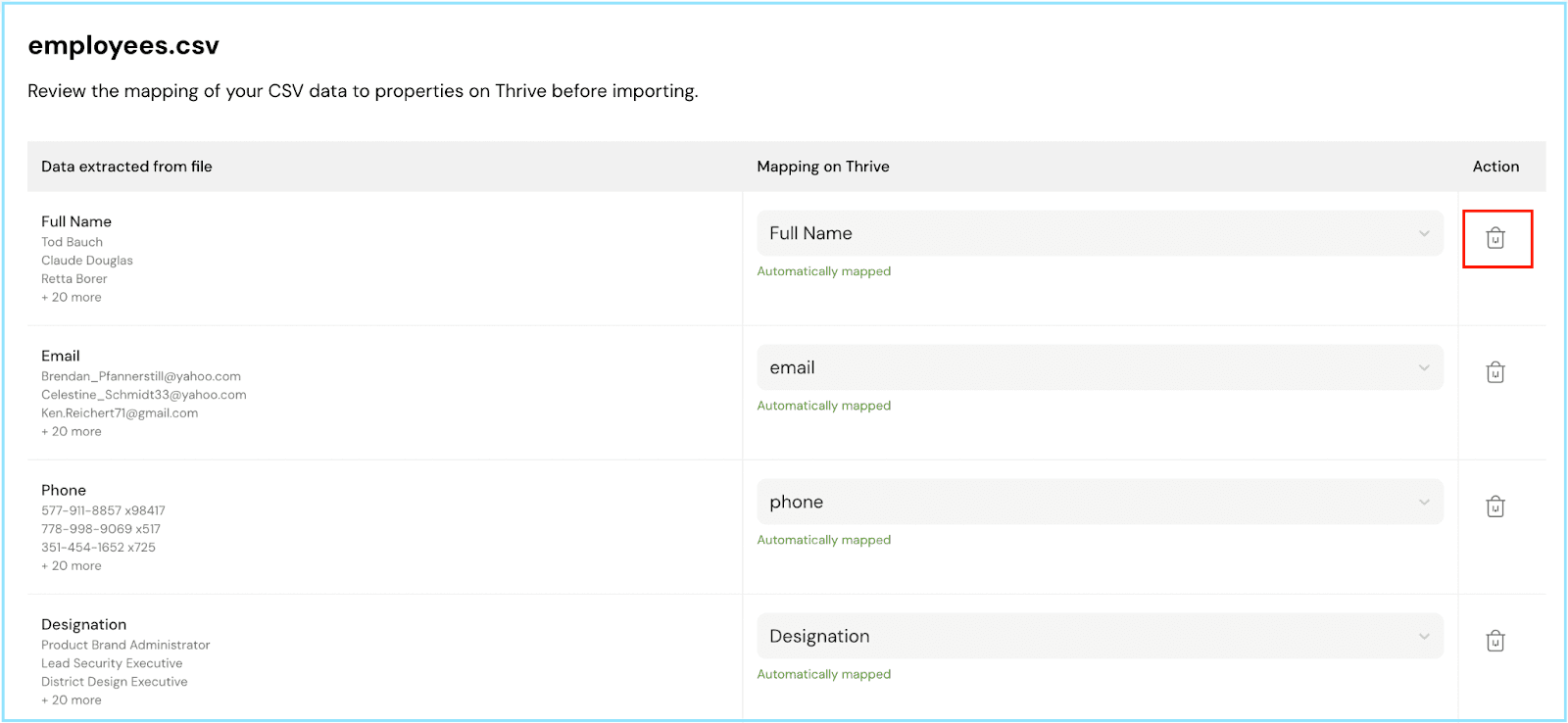The image size is (1568, 723).
Task: Click the 'Data extracted from file' header
Action: click(x=126, y=167)
